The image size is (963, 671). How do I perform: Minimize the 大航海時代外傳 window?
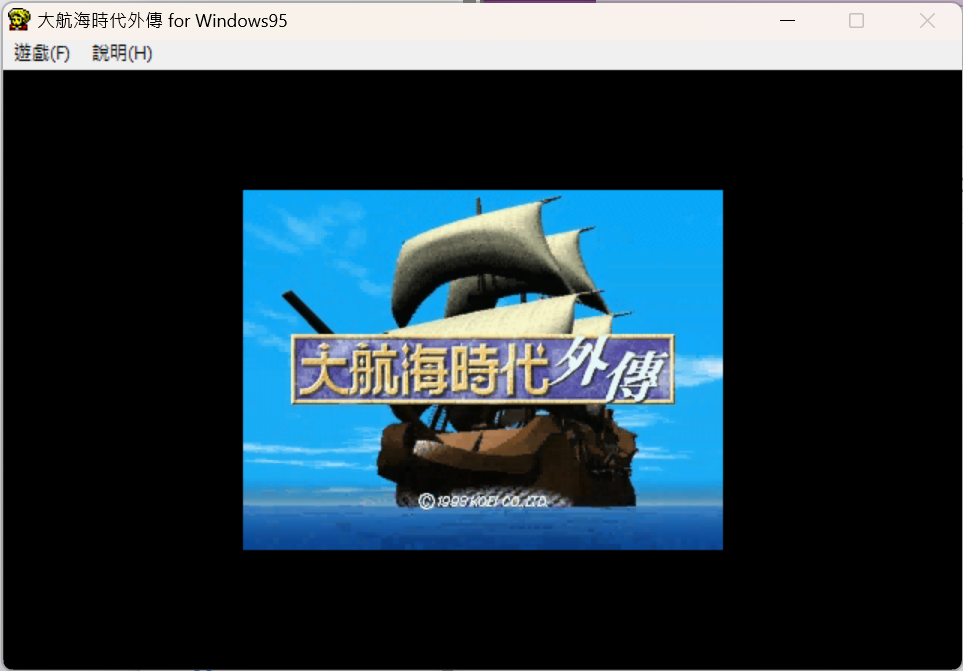tap(787, 20)
